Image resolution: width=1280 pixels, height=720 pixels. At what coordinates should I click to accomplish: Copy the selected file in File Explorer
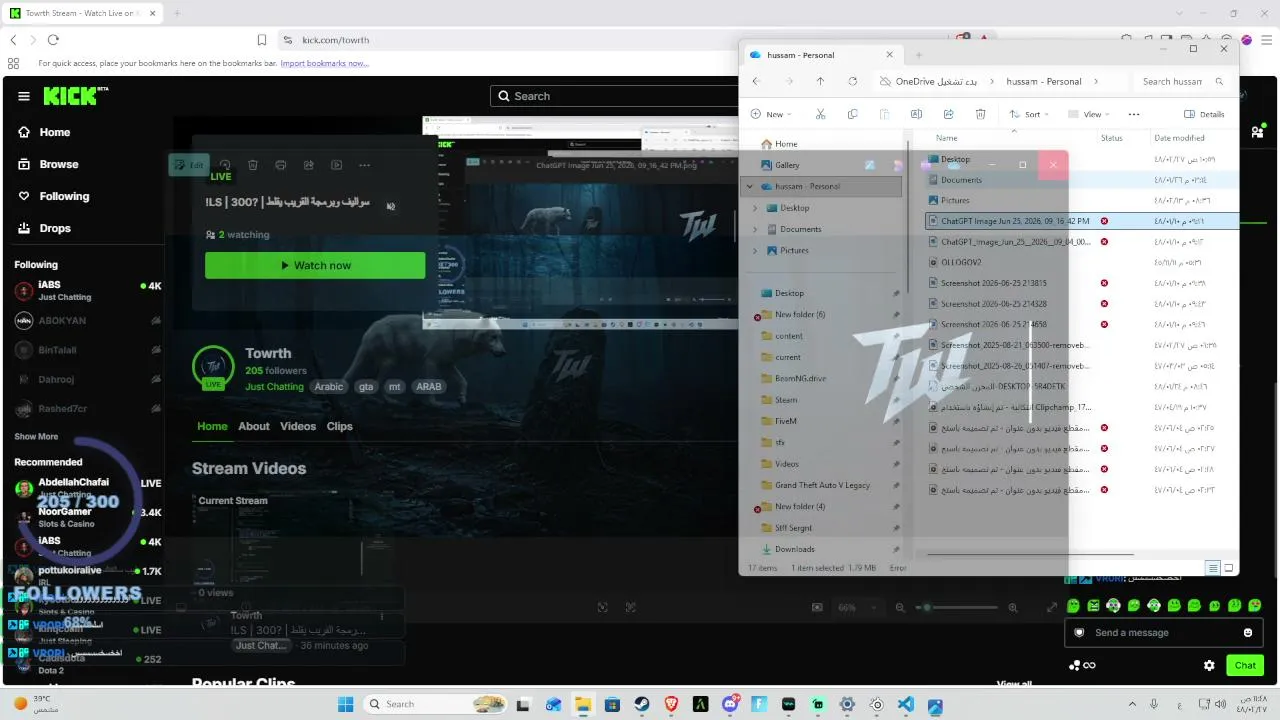pyautogui.click(x=852, y=114)
